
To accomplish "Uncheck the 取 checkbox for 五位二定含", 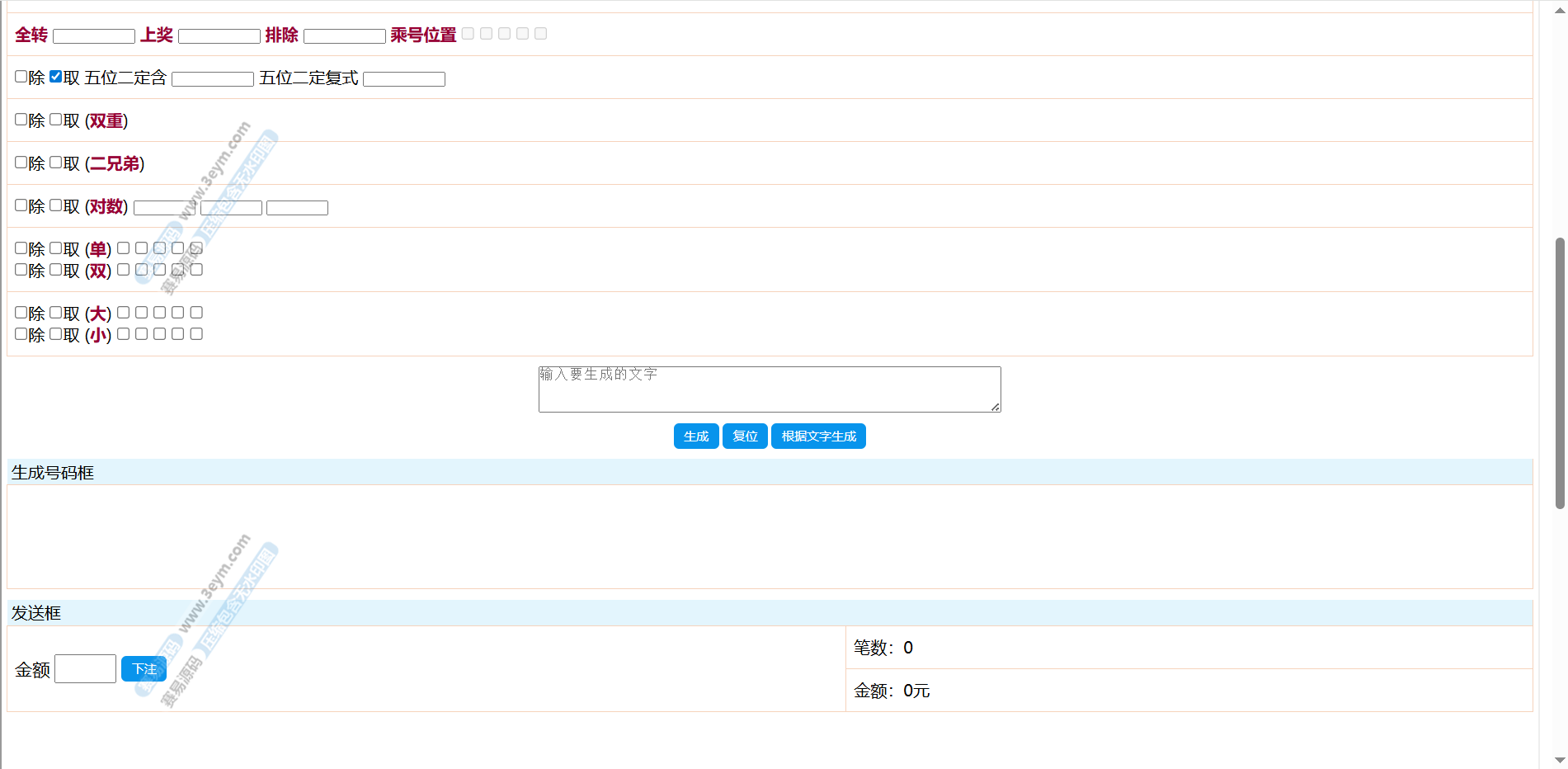I will (x=56, y=77).
